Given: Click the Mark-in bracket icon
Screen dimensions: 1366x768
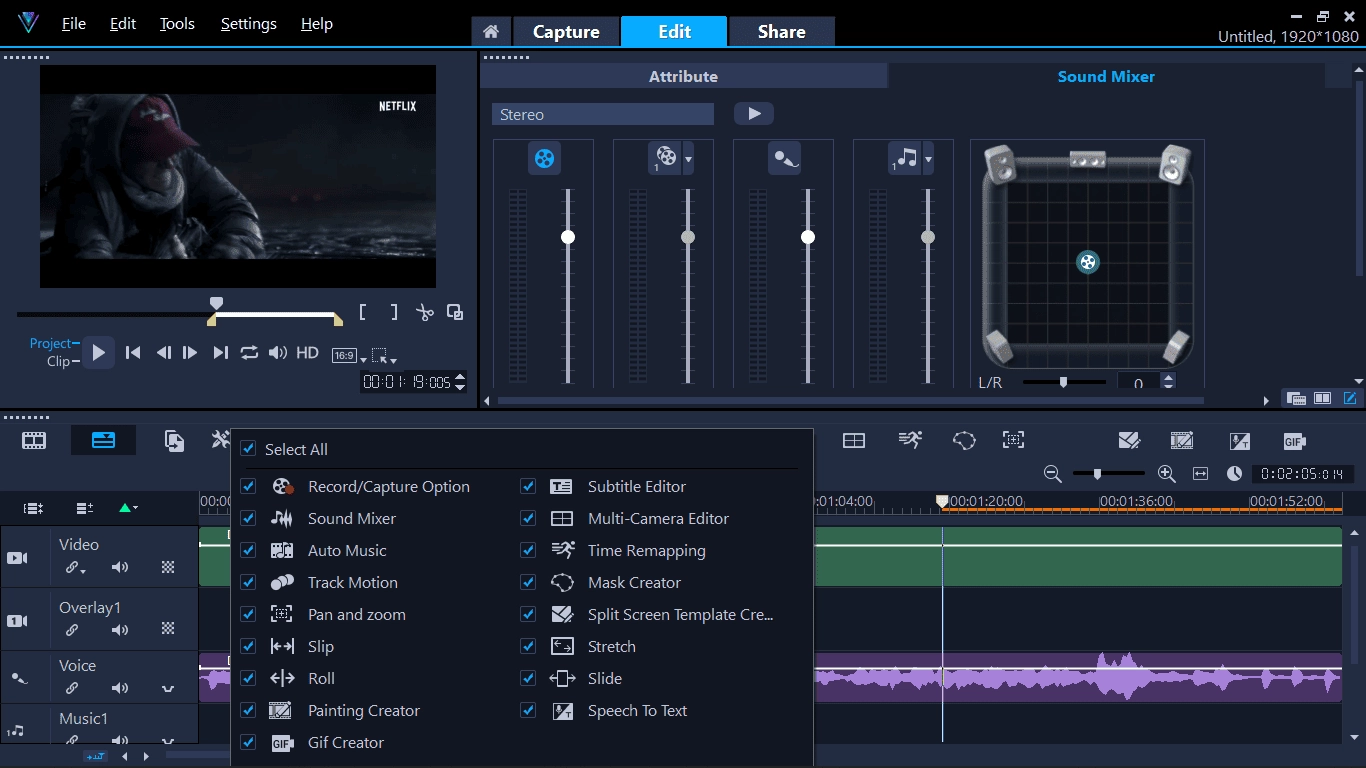Looking at the screenshot, I should [x=362, y=312].
